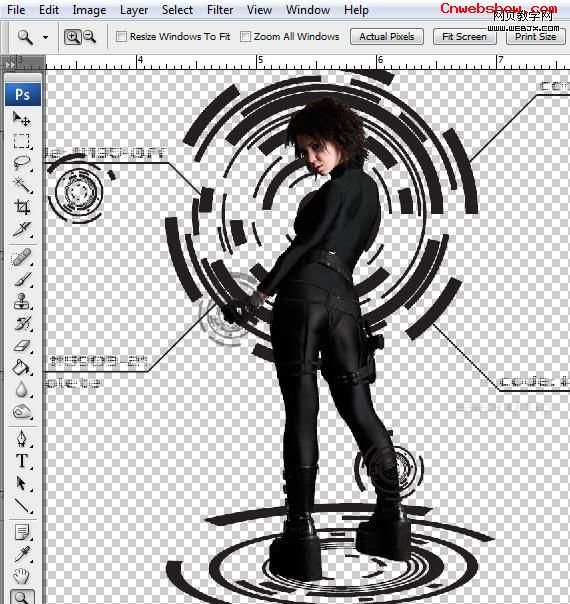Select the Eyedropper tool
This screenshot has height=604, width=570.
click(x=22, y=554)
